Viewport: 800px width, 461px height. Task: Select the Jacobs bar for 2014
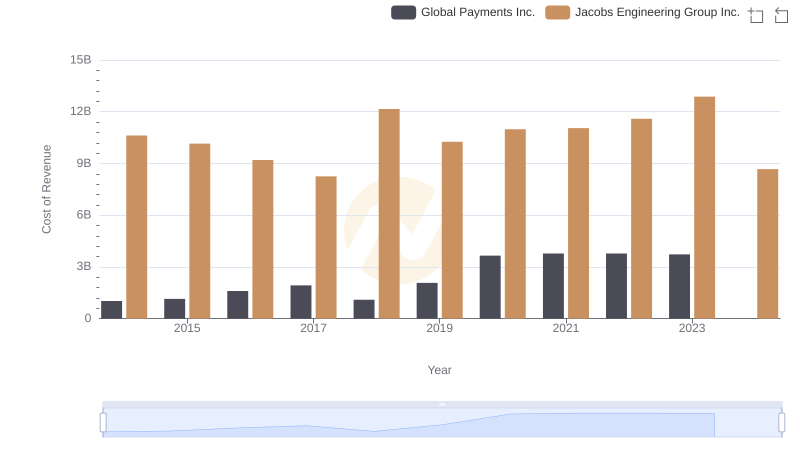point(137,227)
